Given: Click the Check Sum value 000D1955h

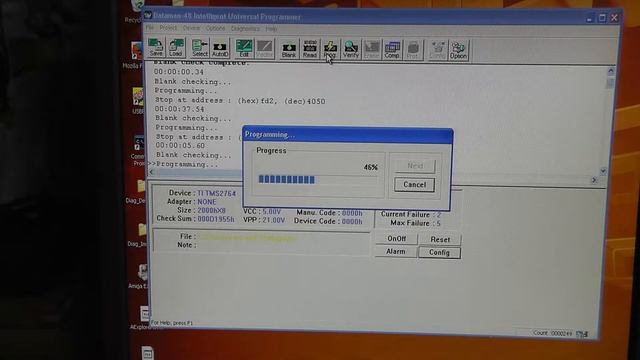Looking at the screenshot, I should pos(216,219).
